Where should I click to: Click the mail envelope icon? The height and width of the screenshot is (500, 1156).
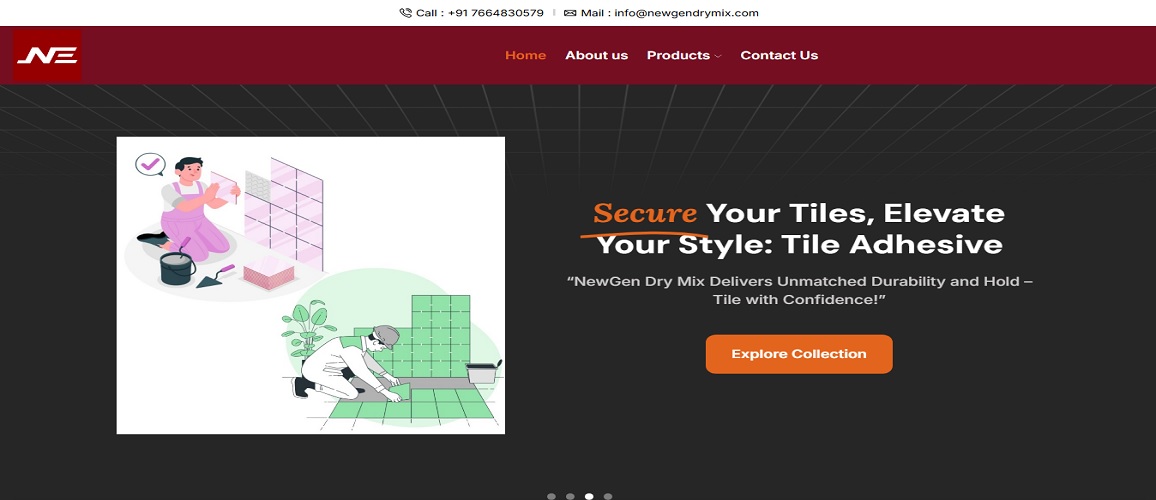coord(570,13)
